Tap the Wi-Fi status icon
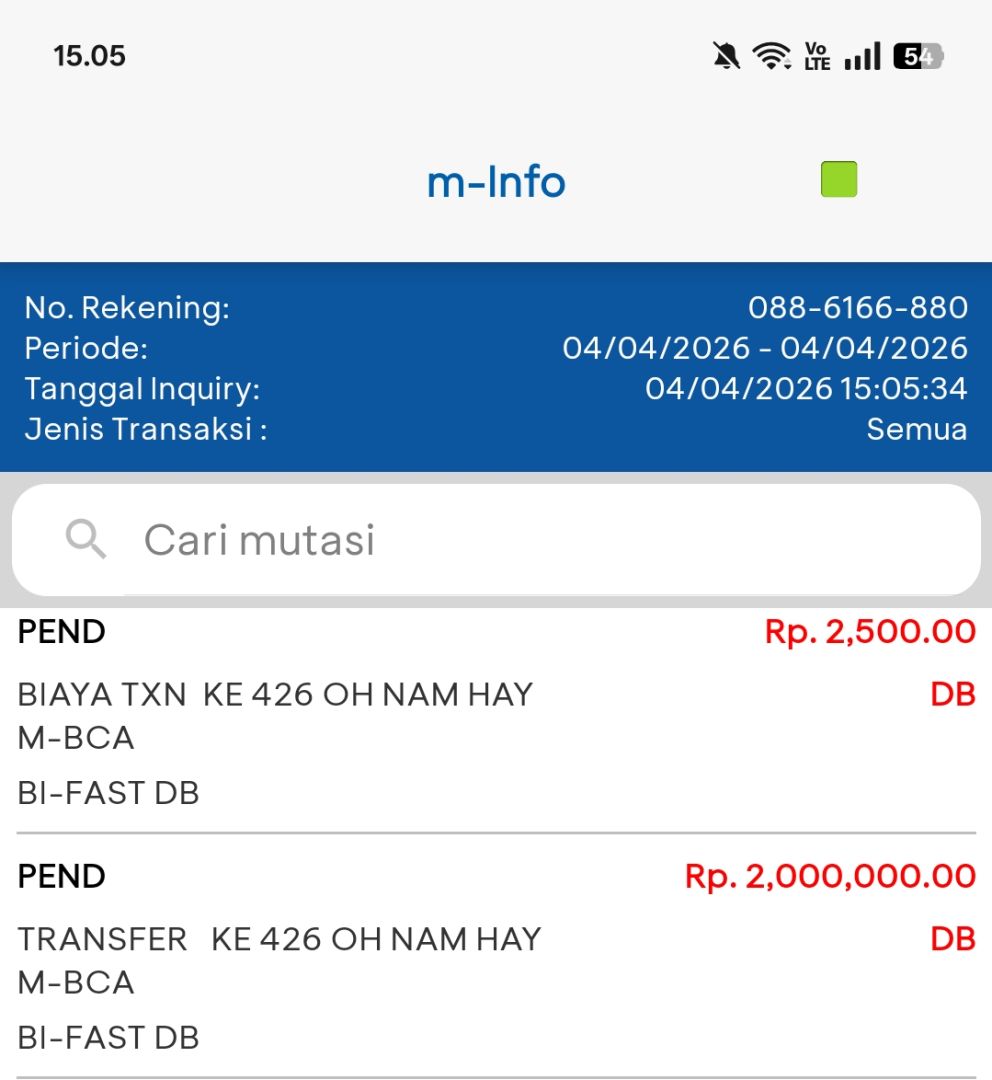The image size is (992, 1080). (x=771, y=56)
